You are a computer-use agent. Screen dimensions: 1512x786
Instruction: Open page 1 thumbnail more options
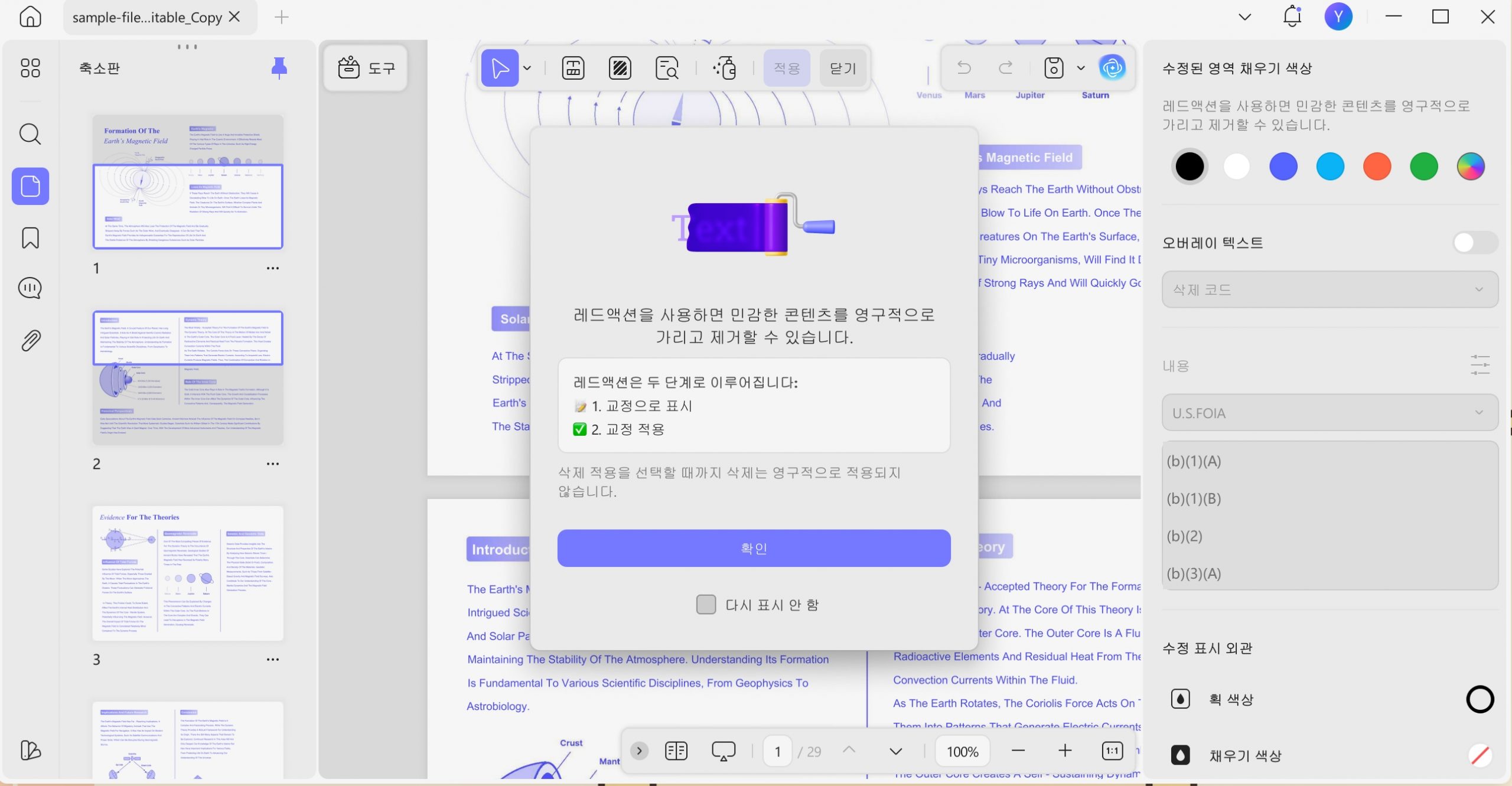click(x=272, y=268)
